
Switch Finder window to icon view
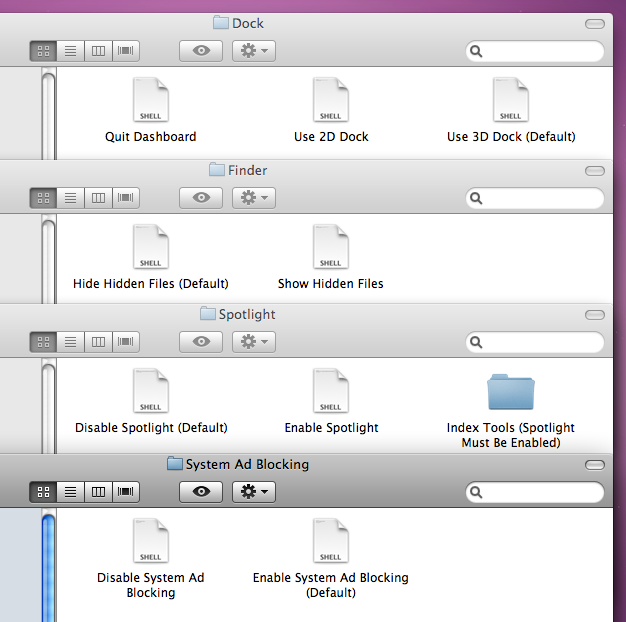(x=43, y=198)
